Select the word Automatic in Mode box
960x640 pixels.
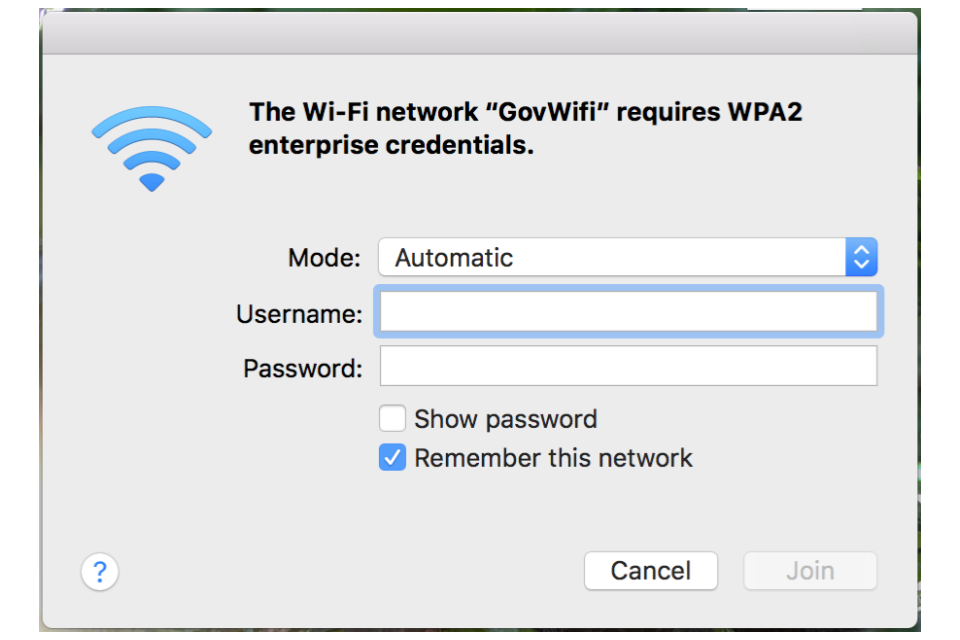click(454, 258)
